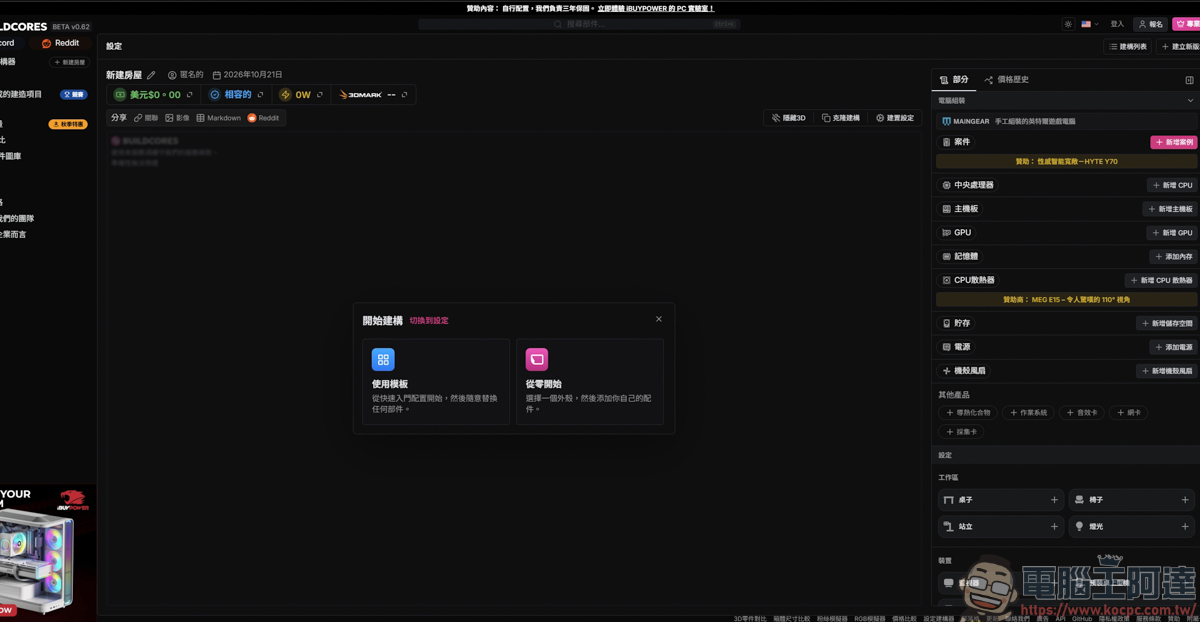The width and height of the screenshot is (1200, 622).
Task: Click the 登入 login link
Action: (x=1117, y=24)
